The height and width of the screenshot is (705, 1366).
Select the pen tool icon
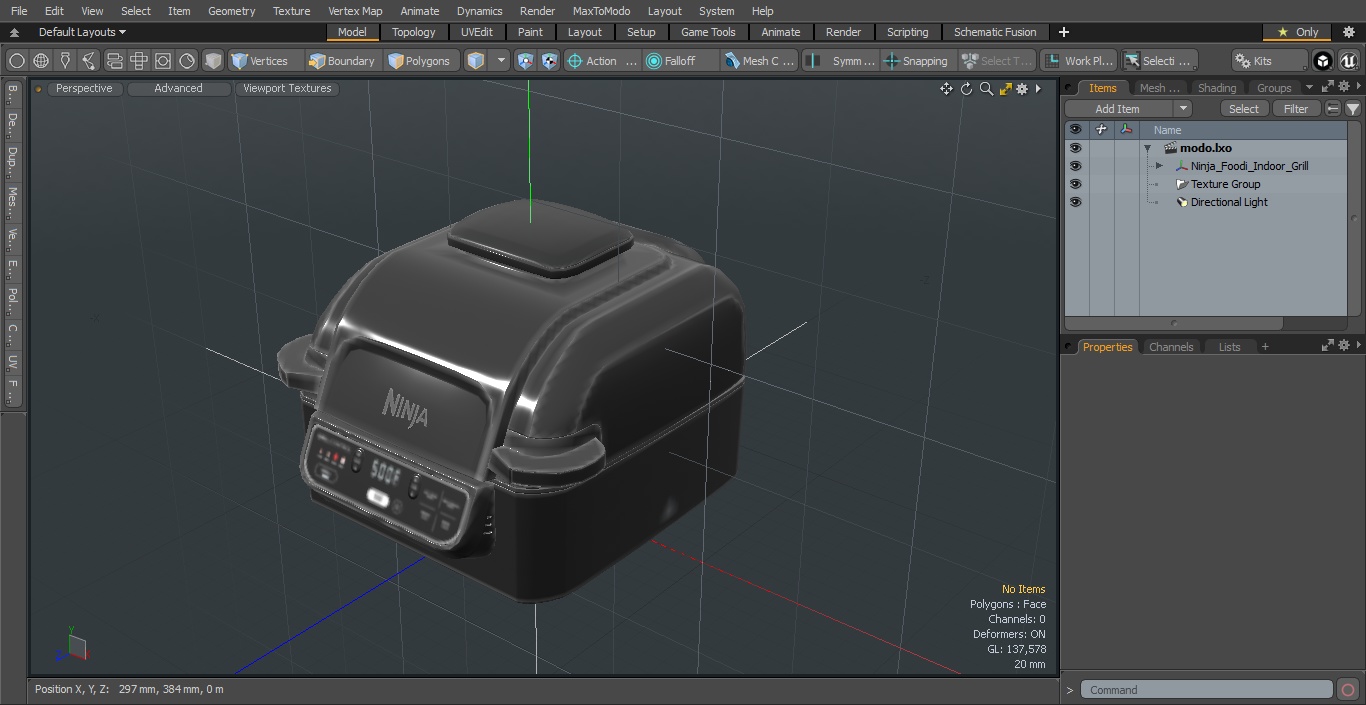[x=65, y=61]
